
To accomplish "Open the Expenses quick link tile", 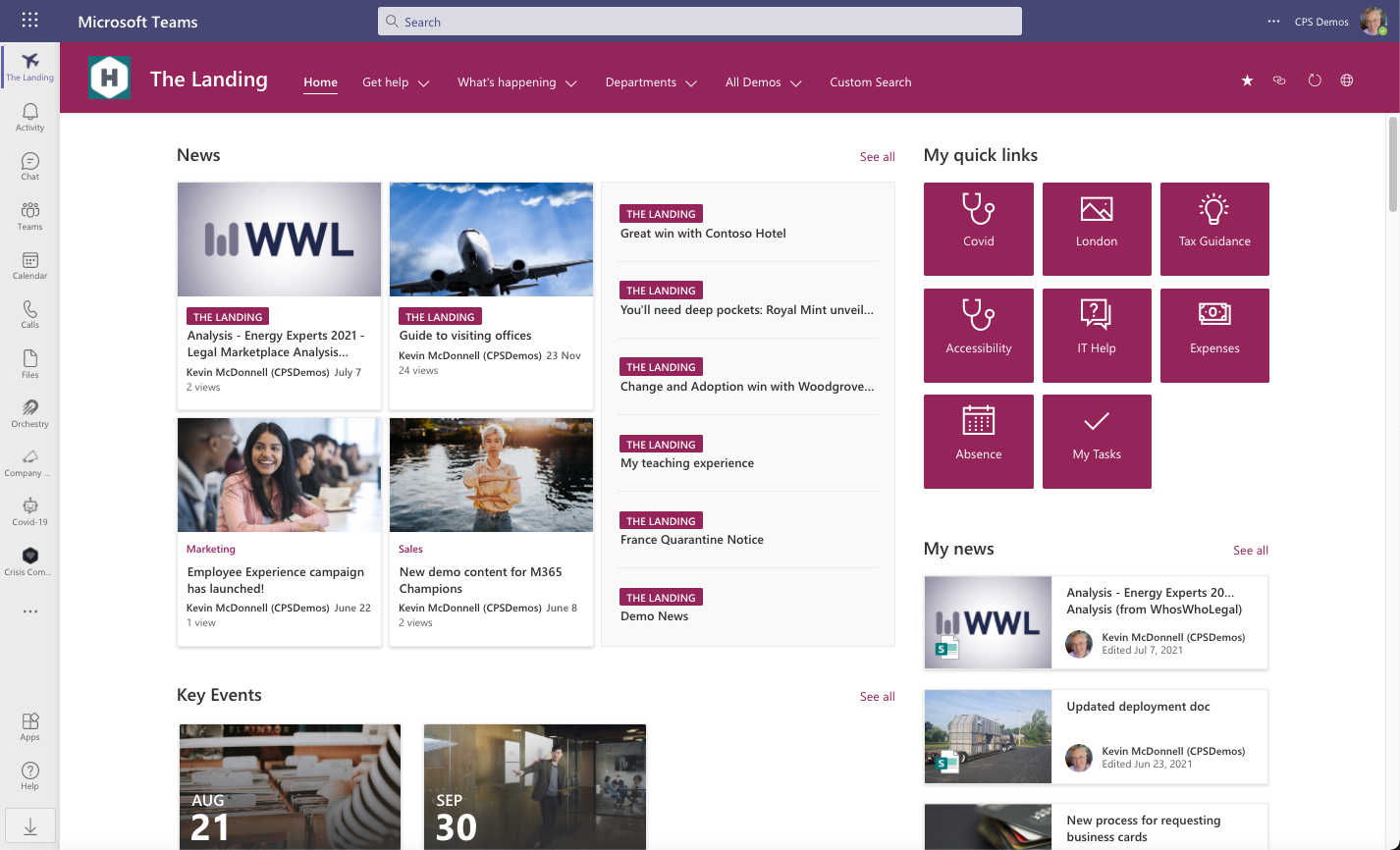I will (1214, 336).
